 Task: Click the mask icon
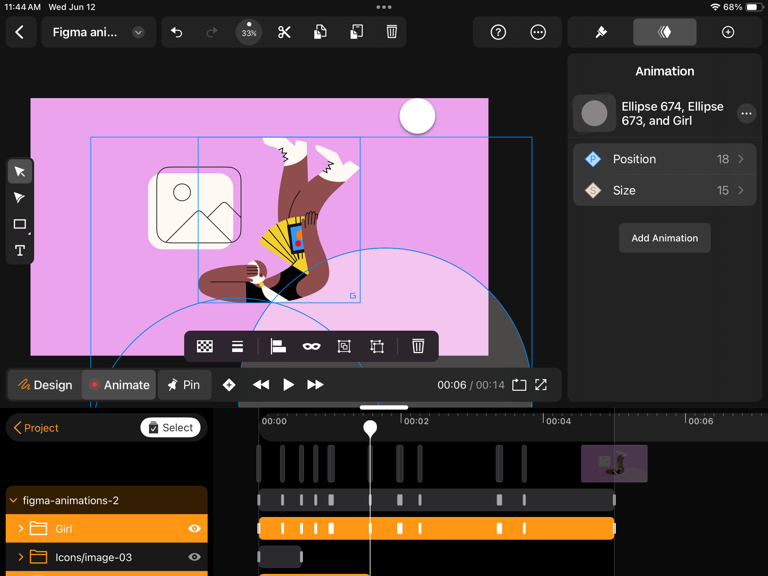(312, 346)
